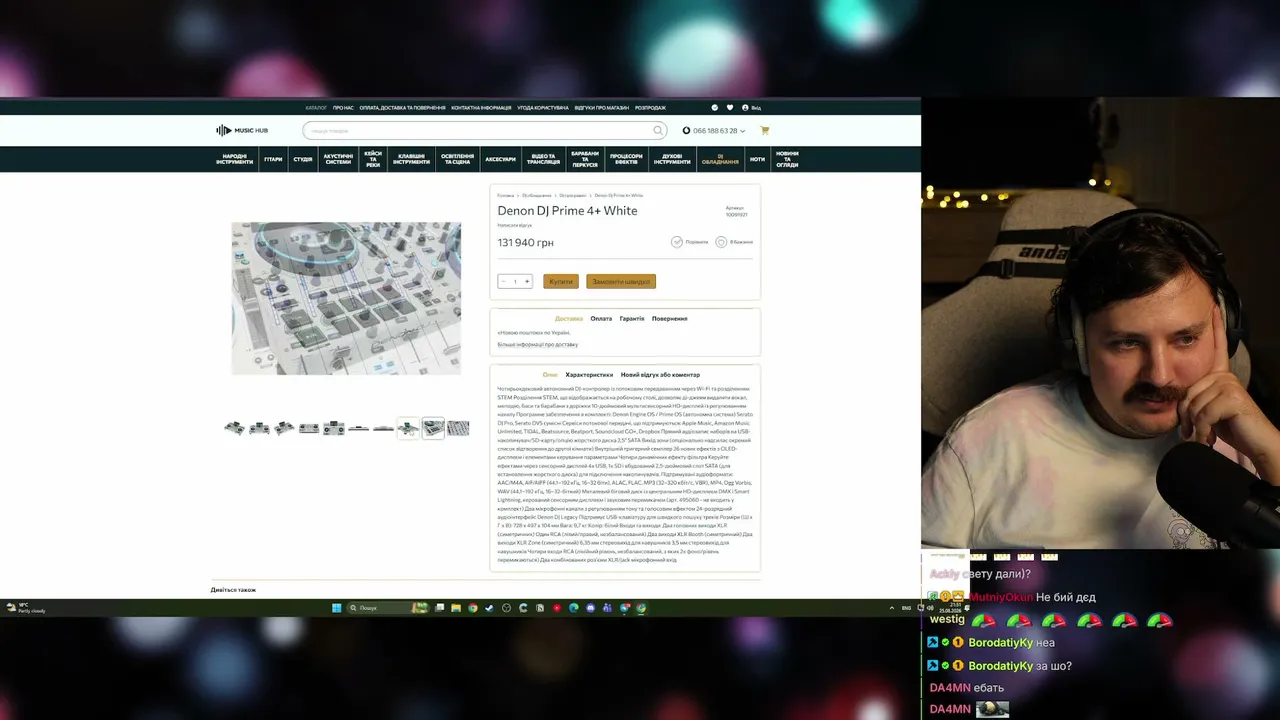Select the first product thumbnail in the gallery strip
This screenshot has height=720, width=1280.
(235, 428)
